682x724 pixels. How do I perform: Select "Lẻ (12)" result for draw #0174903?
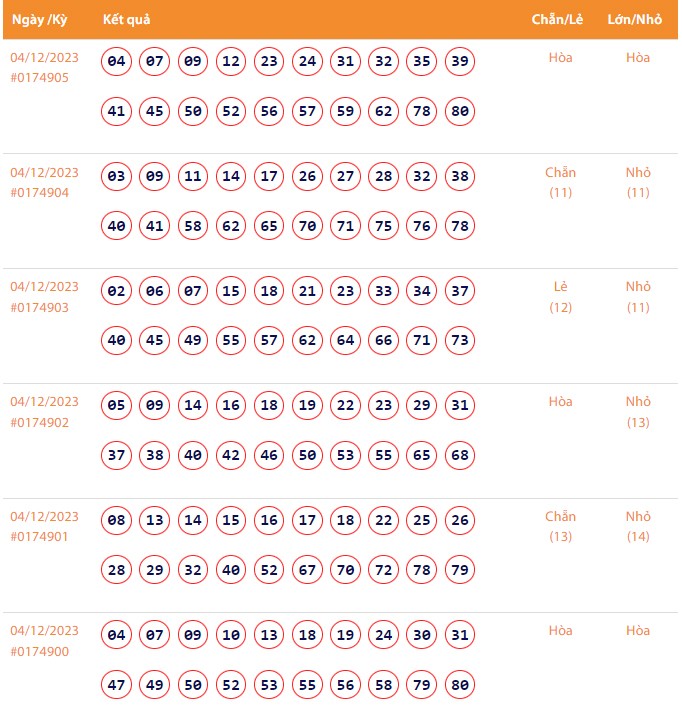(560, 297)
